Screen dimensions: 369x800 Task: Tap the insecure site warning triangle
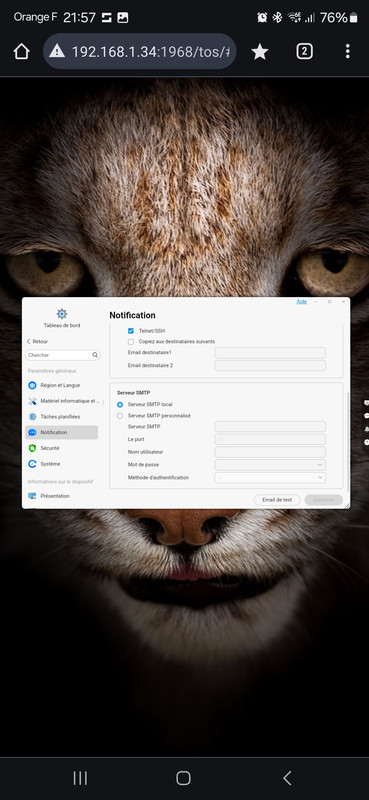[x=57, y=51]
